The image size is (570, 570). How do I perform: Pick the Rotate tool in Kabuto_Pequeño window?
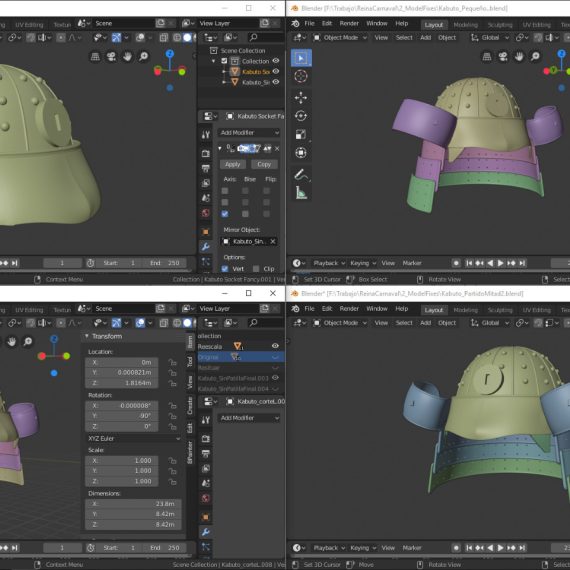coord(301,116)
